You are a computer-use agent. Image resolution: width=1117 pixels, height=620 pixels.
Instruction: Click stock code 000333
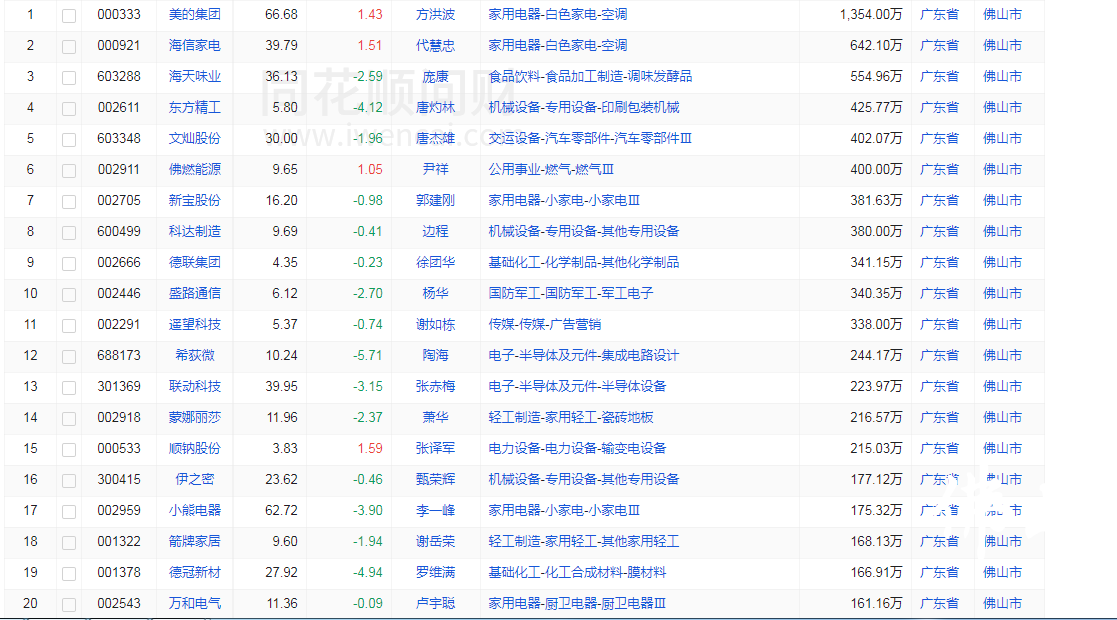119,14
